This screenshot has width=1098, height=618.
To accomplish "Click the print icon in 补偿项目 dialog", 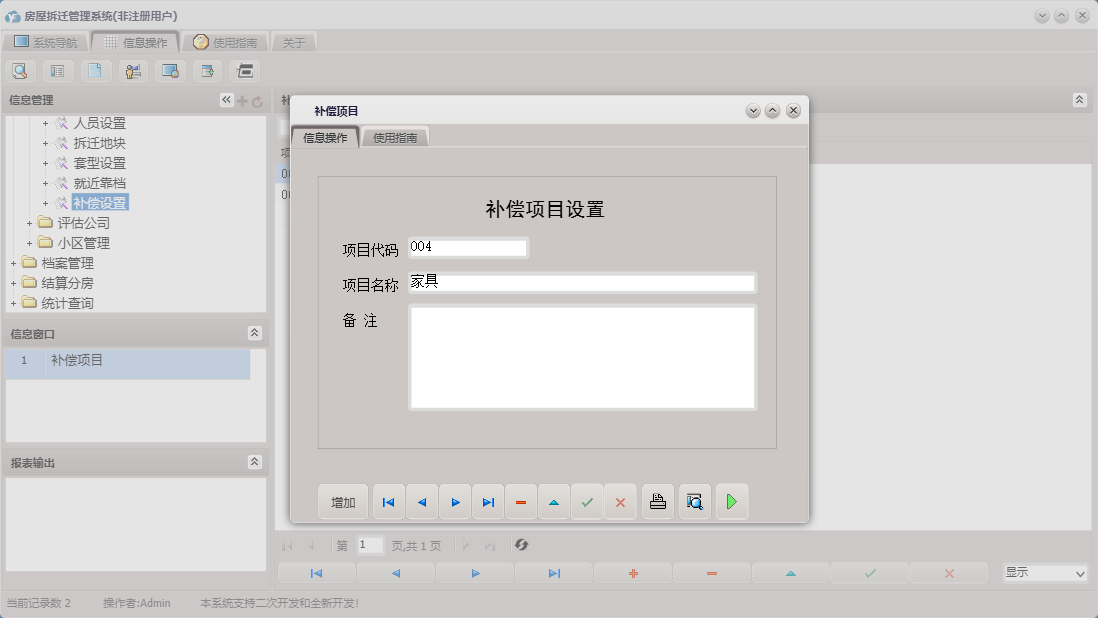I will coord(657,501).
